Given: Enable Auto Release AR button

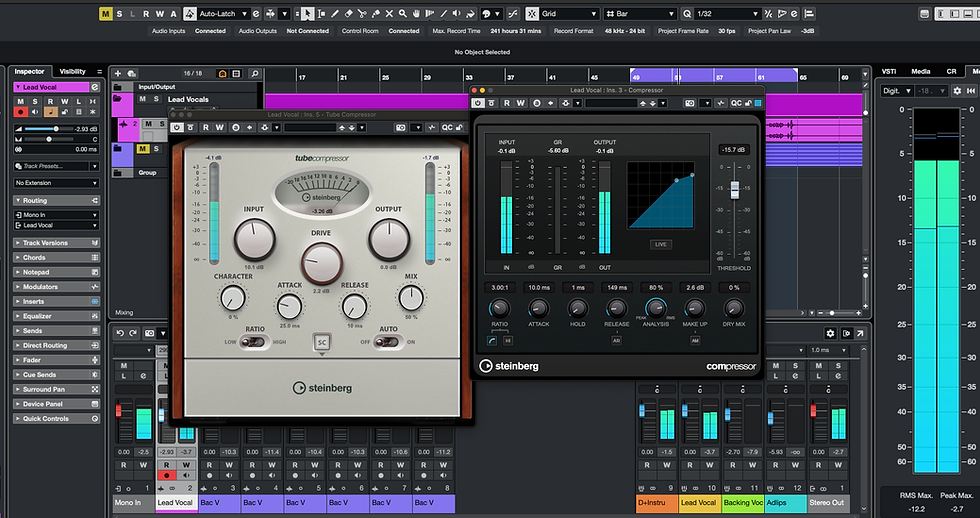Looking at the screenshot, I should tap(616, 341).
